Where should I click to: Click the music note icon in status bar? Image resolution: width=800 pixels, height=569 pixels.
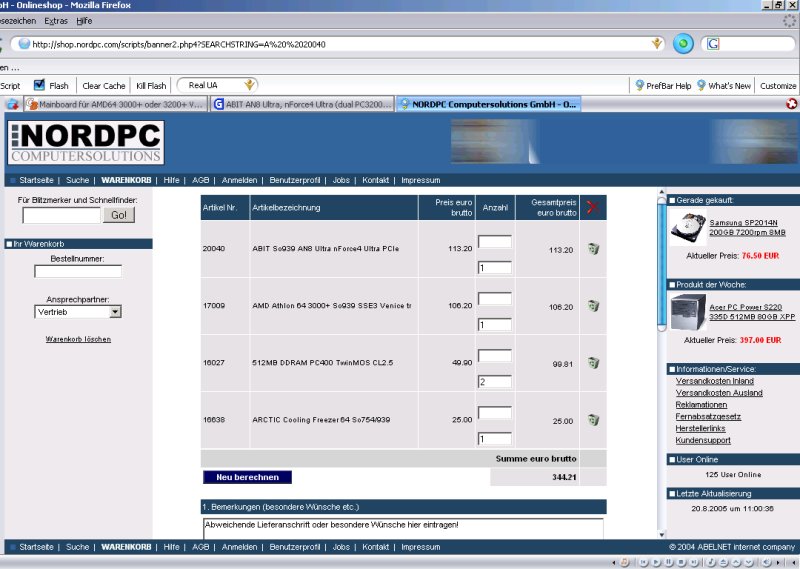click(711, 562)
